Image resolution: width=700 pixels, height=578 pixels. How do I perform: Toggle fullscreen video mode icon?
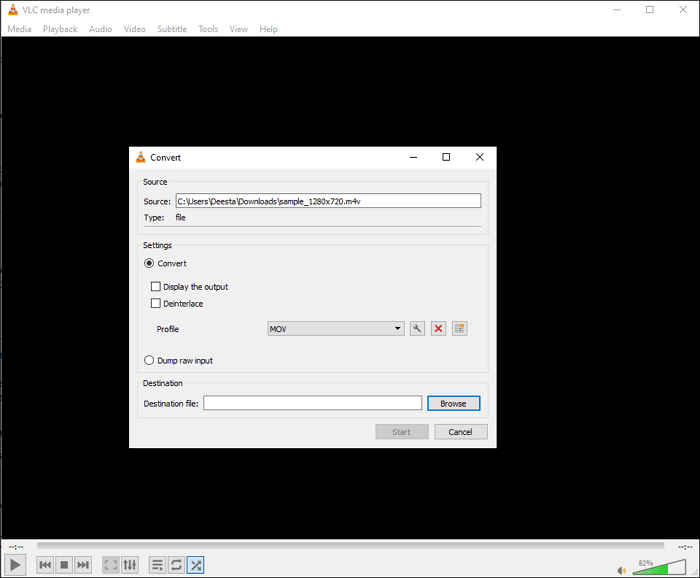111,565
